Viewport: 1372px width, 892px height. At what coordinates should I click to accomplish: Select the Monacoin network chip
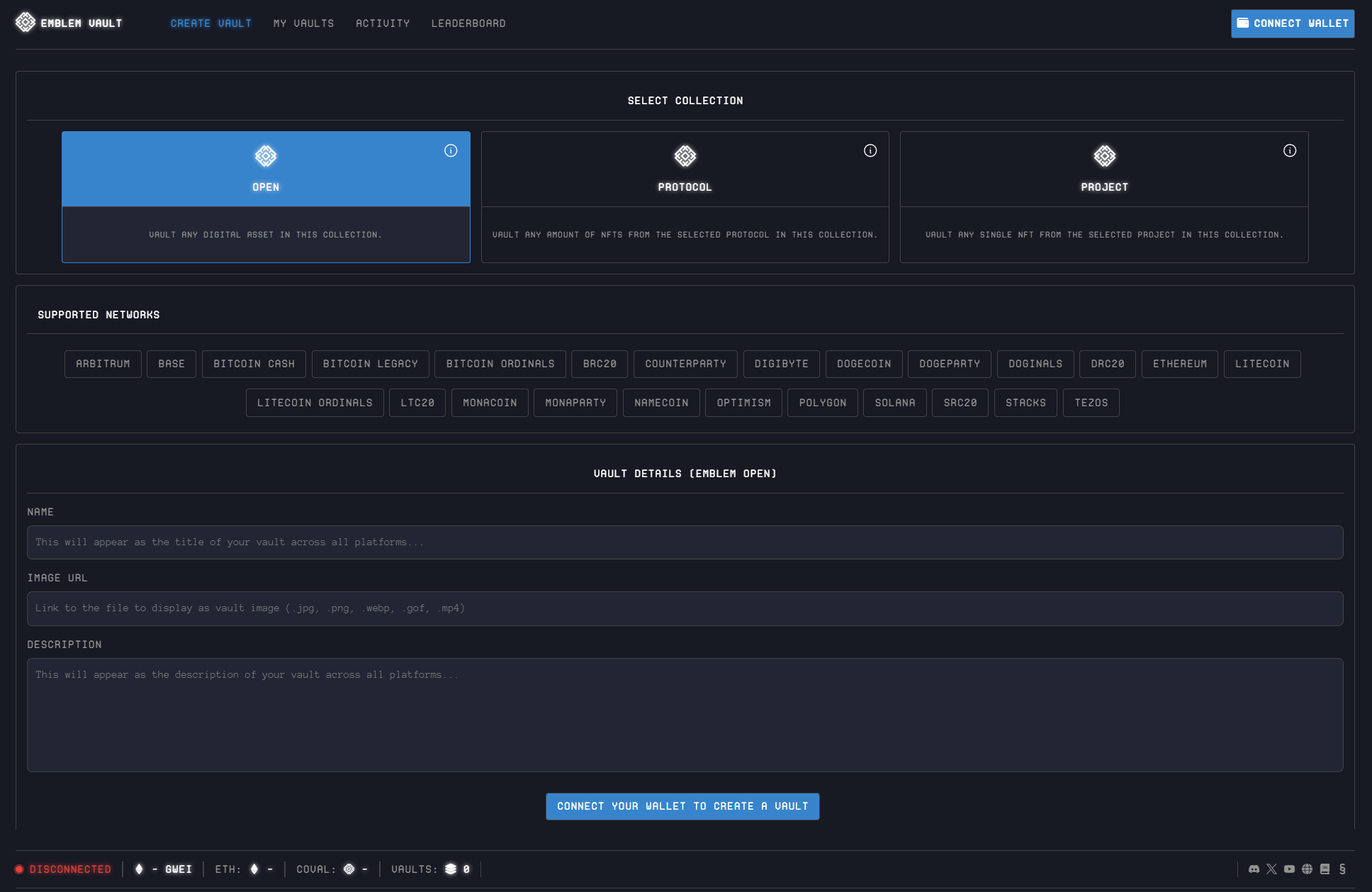point(490,403)
